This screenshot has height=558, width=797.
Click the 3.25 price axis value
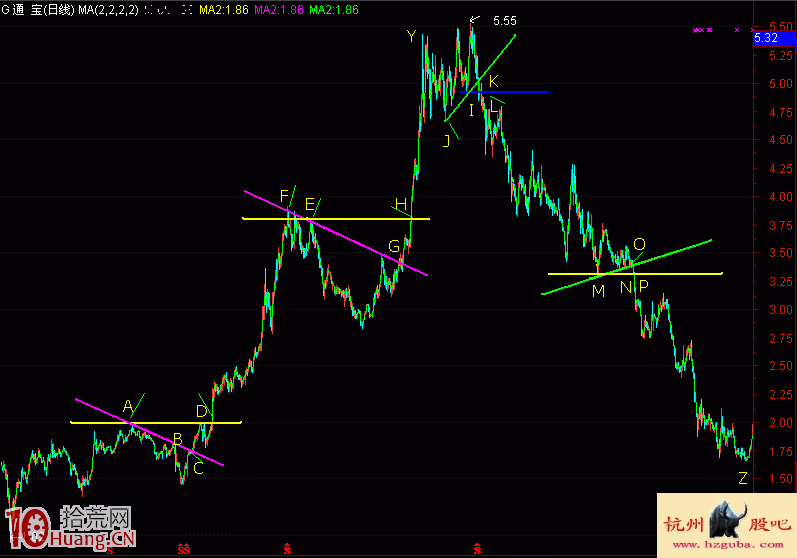(x=781, y=282)
